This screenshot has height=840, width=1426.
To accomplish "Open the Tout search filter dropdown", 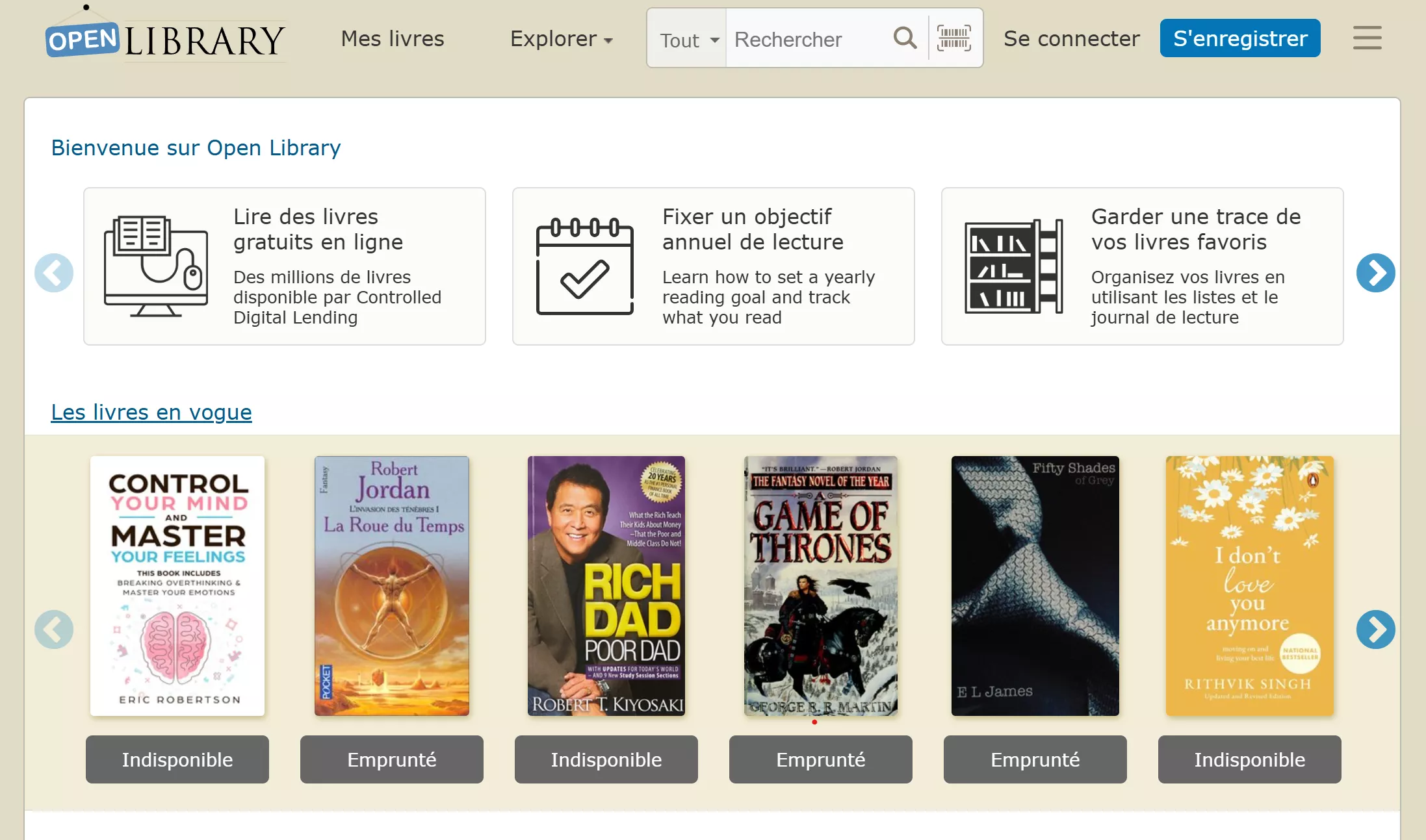I will 688,40.
